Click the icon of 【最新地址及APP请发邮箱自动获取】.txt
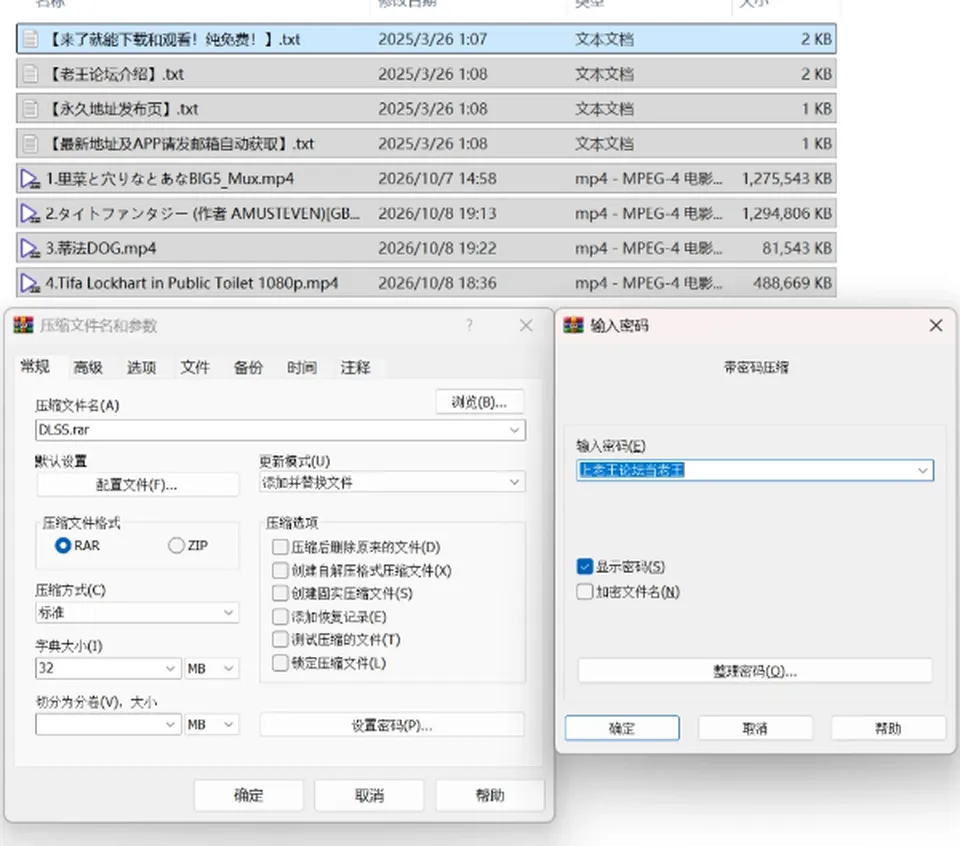This screenshot has height=846, width=960. coord(29,144)
